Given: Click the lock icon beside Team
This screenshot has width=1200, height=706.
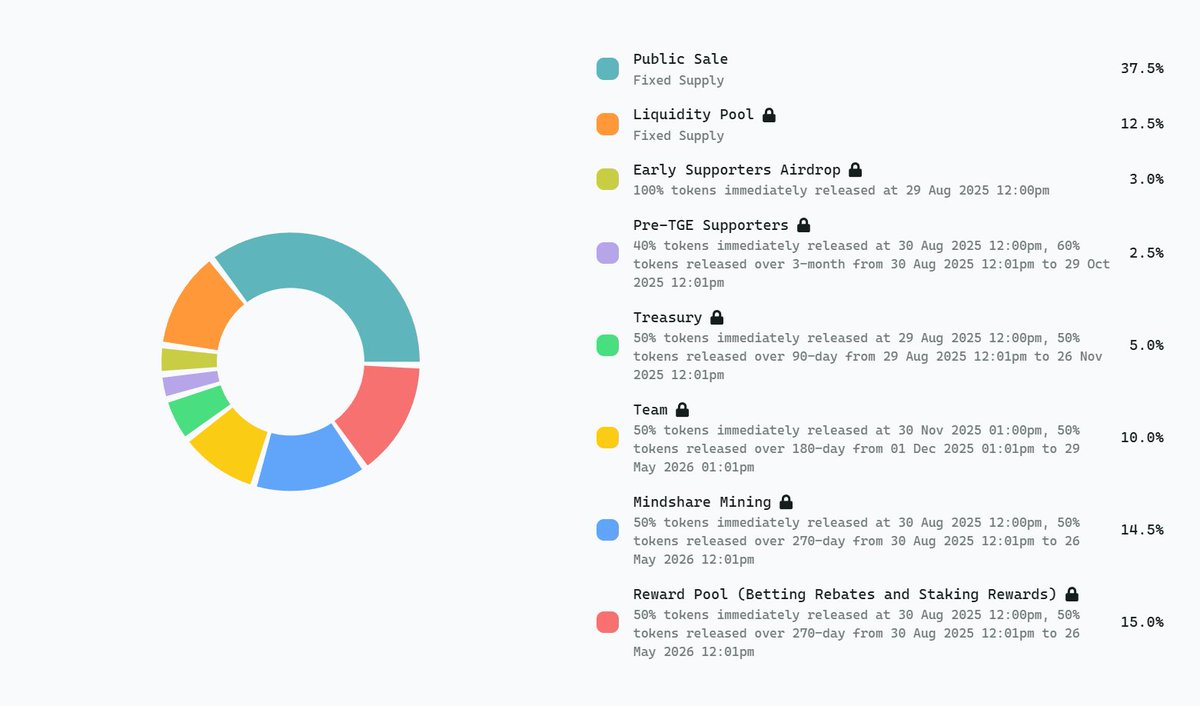Looking at the screenshot, I should pos(682,410).
